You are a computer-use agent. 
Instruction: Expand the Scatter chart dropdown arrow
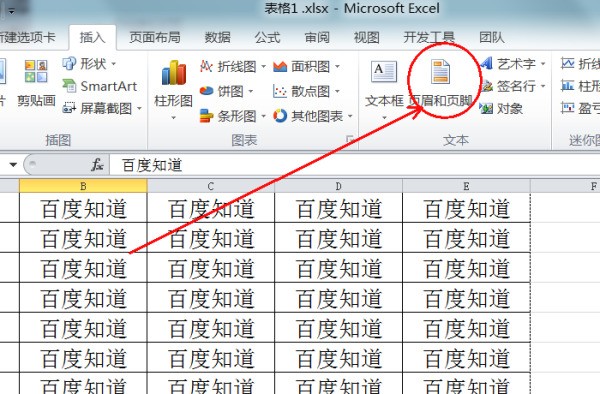point(338,91)
